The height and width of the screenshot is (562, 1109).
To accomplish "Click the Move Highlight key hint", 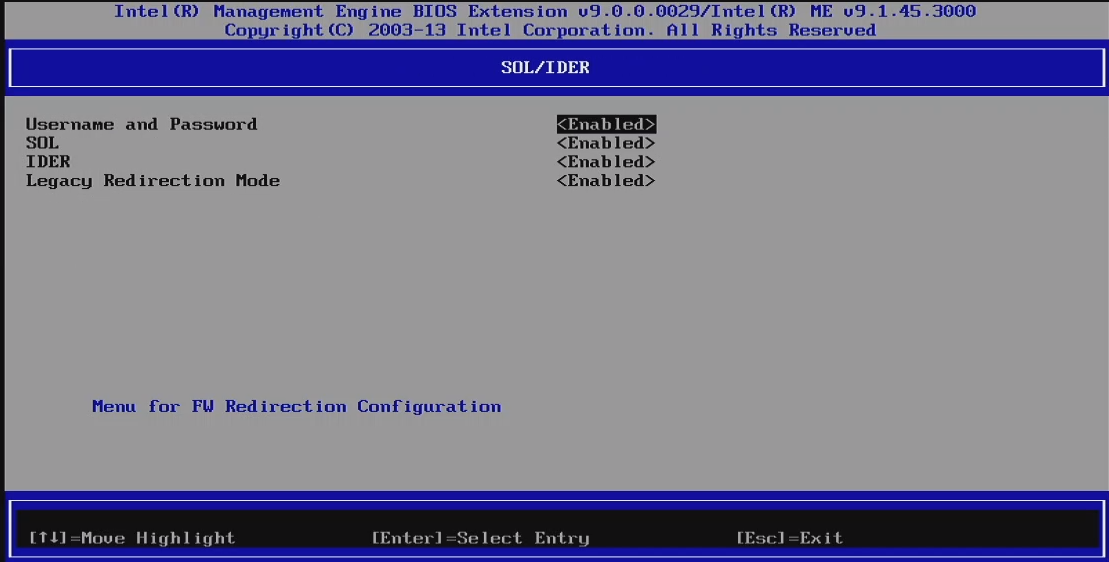I will [132, 538].
